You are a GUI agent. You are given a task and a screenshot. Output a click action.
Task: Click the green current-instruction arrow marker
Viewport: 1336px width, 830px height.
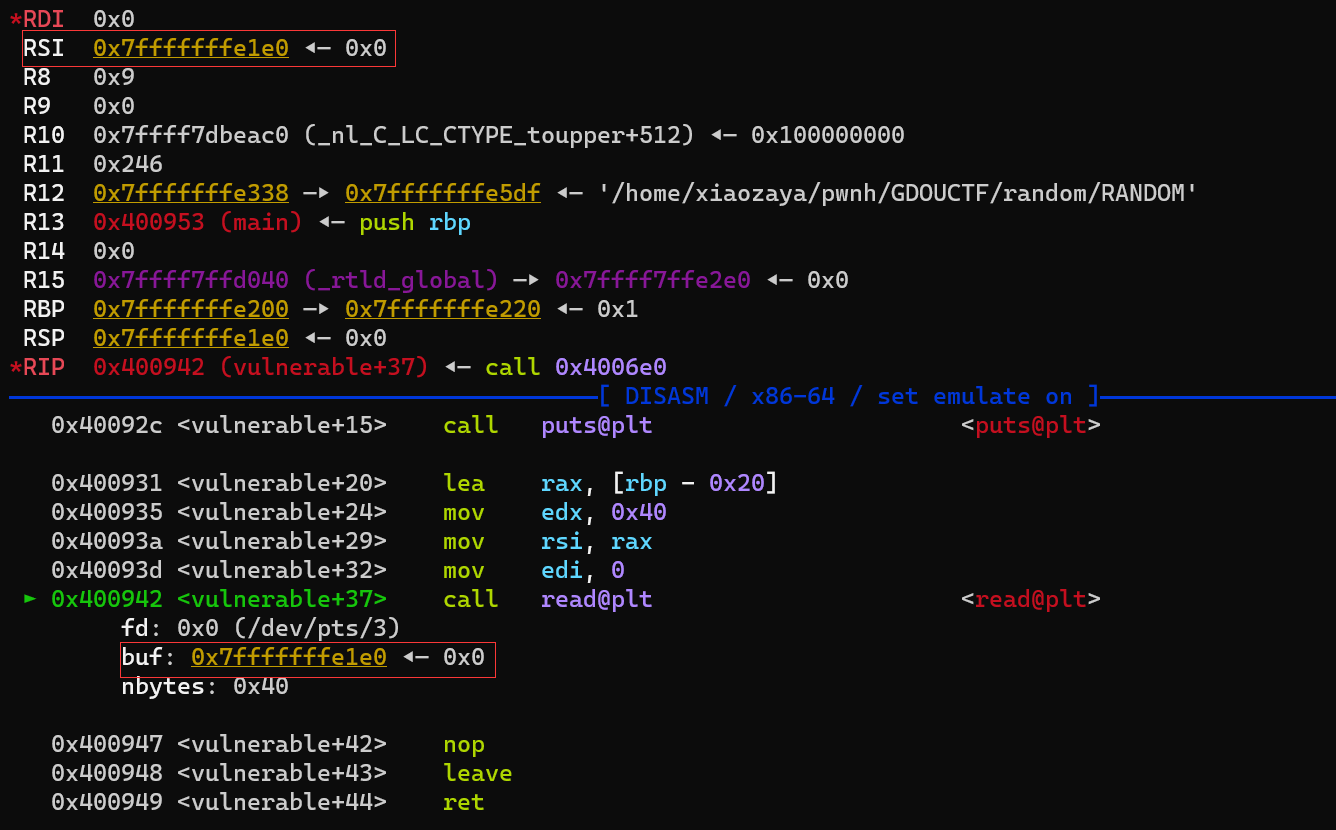coord(30,598)
